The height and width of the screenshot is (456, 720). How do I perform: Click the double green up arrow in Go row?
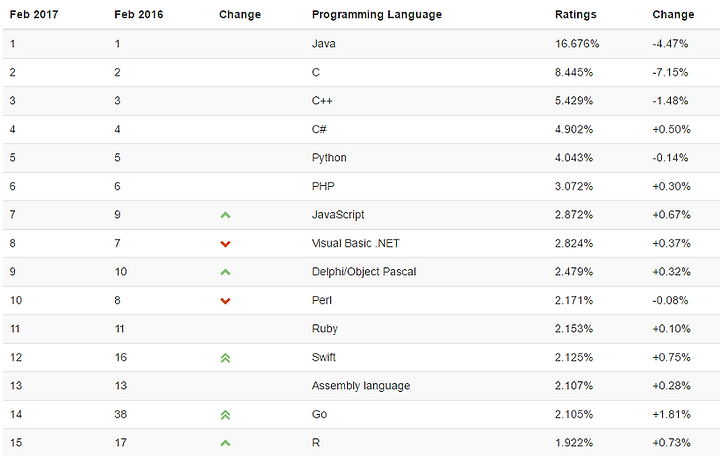[225, 415]
